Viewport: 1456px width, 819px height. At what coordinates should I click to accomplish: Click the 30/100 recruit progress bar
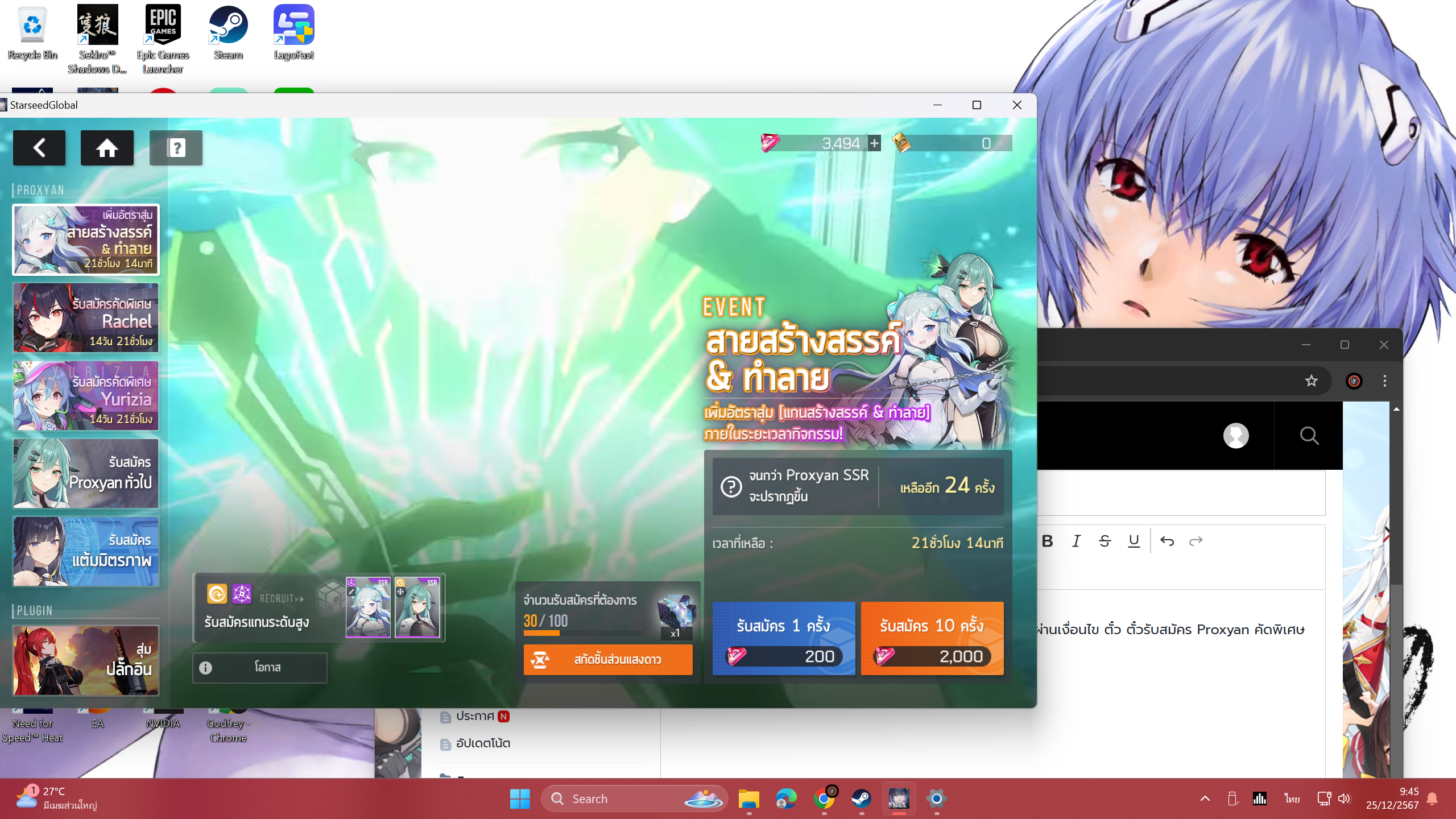tap(584, 632)
